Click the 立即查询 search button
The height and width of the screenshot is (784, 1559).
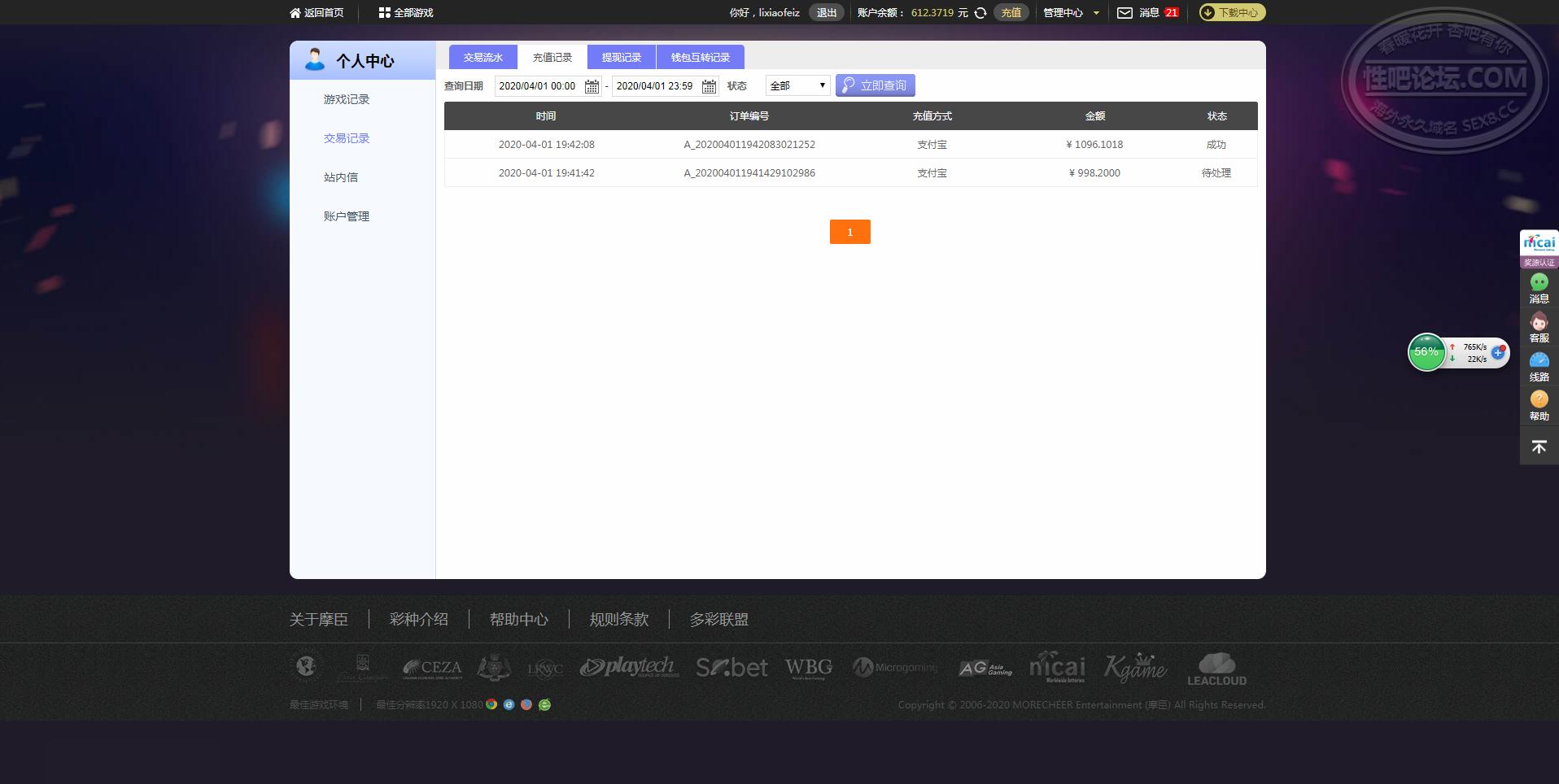pos(876,85)
